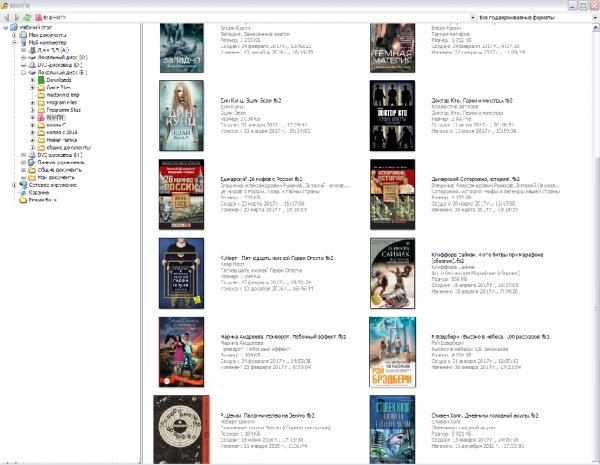Expand the Downloads folder node
600x465 pixels.
coord(33,80)
